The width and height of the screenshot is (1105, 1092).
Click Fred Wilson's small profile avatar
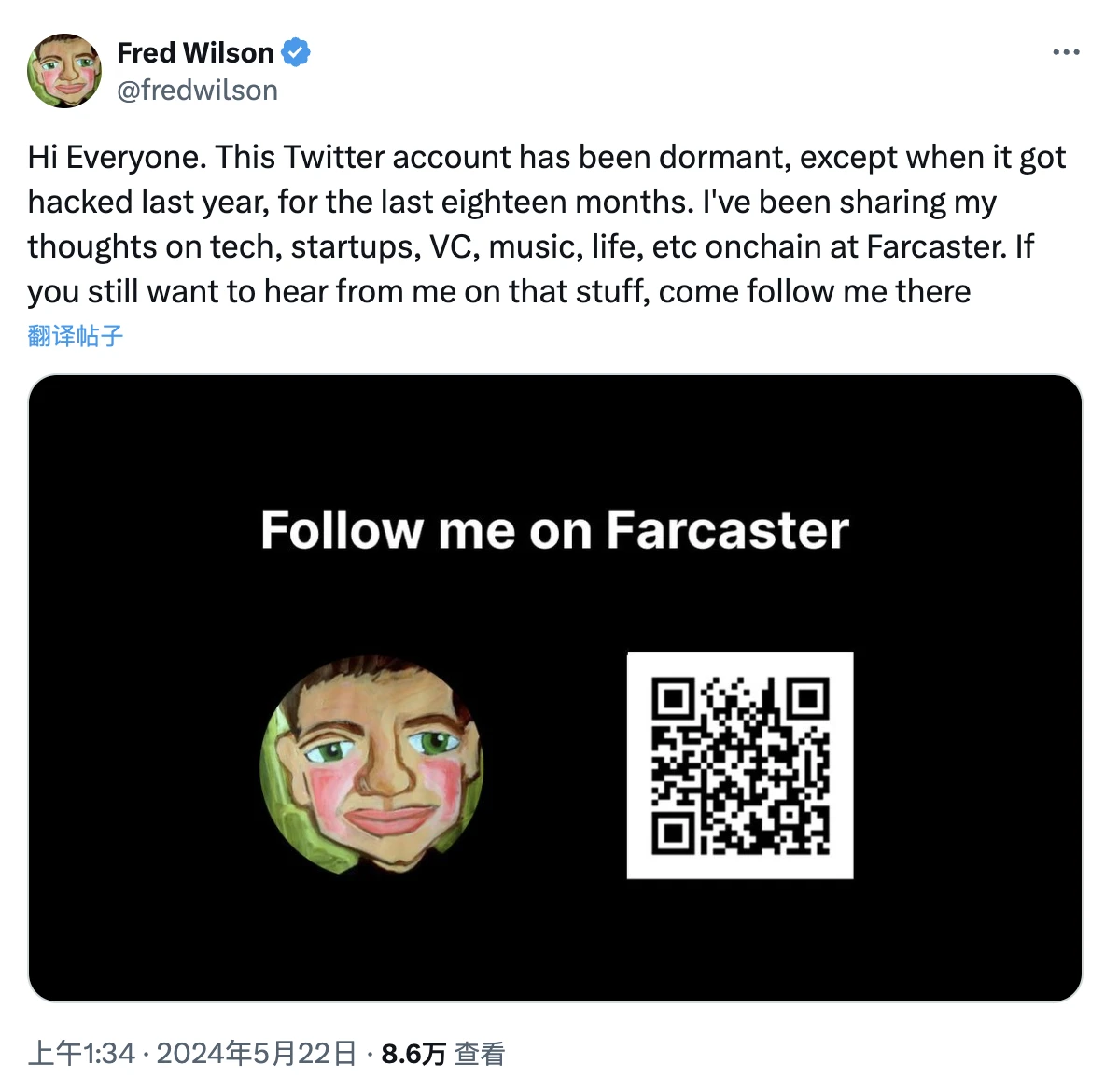click(x=63, y=71)
